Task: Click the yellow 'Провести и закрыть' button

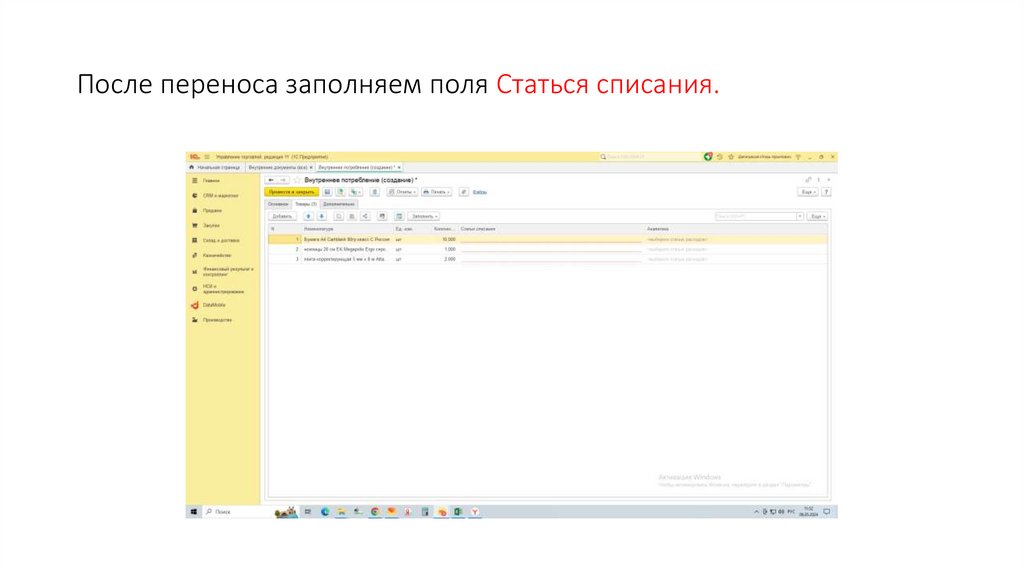Action: [x=291, y=192]
